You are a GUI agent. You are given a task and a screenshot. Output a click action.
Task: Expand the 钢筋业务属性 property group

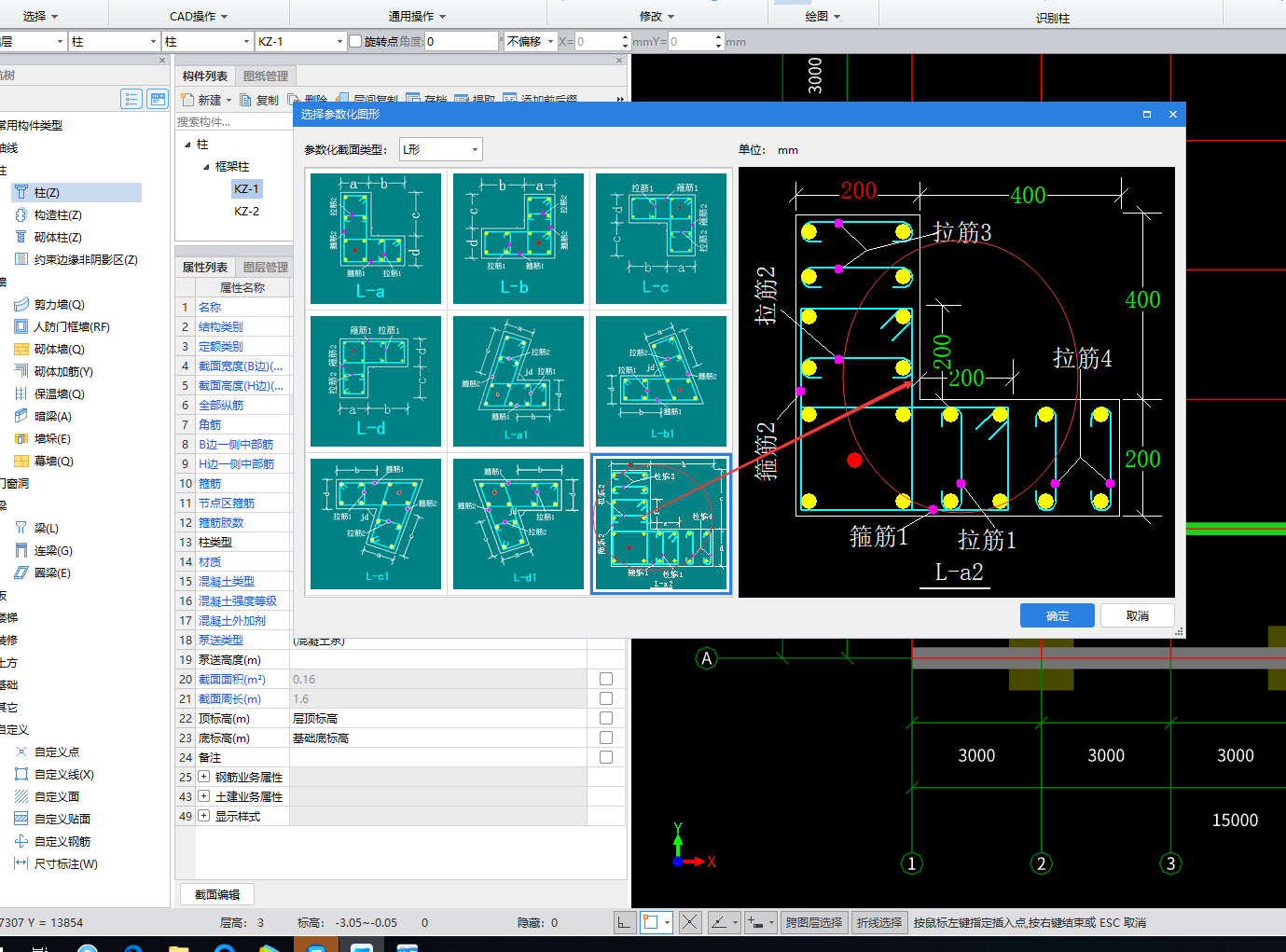pos(203,778)
